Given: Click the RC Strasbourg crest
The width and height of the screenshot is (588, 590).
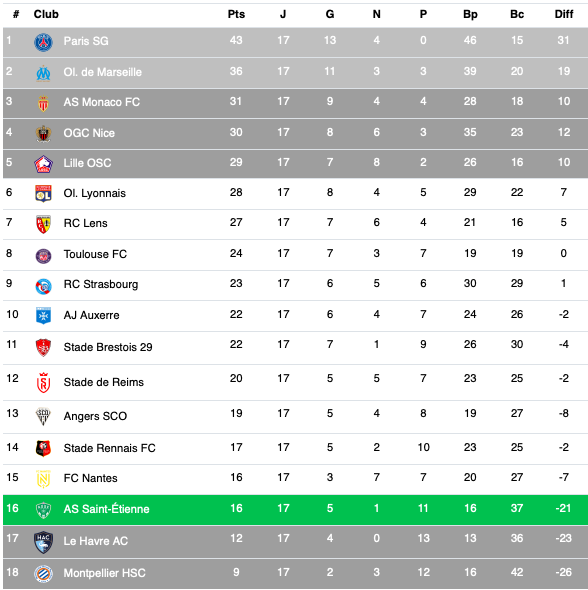Looking at the screenshot, I should [43, 287].
